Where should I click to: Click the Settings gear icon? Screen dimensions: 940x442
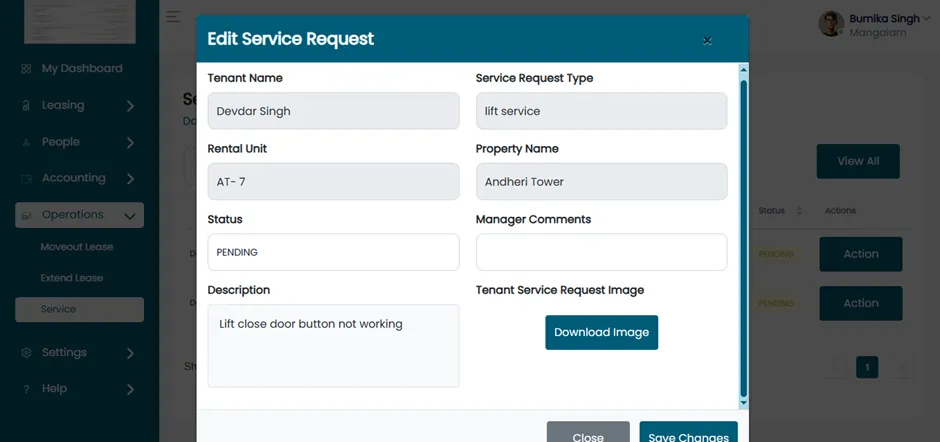tap(26, 353)
